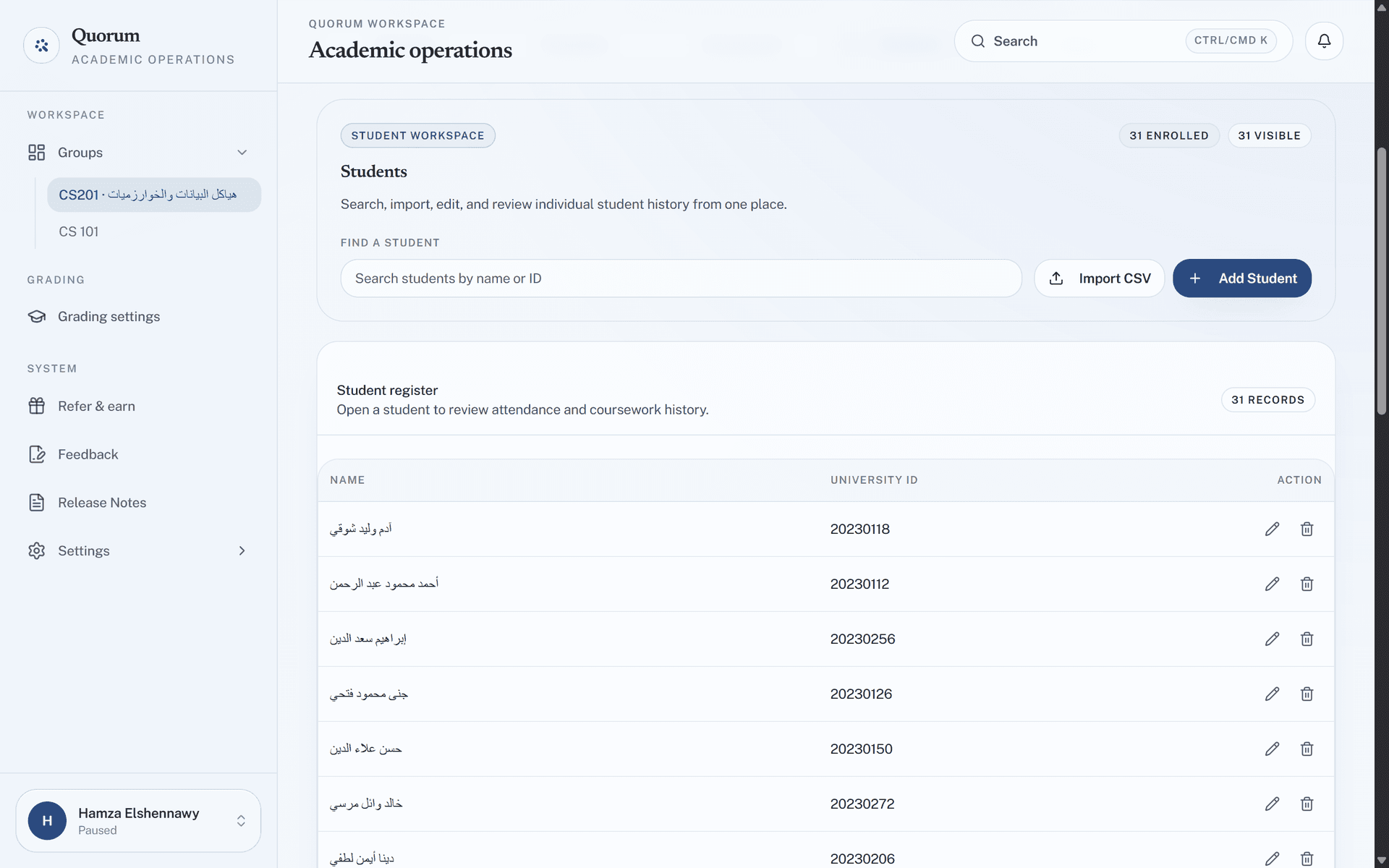
Task: Delete student with ID 20230126
Action: coord(1307,694)
